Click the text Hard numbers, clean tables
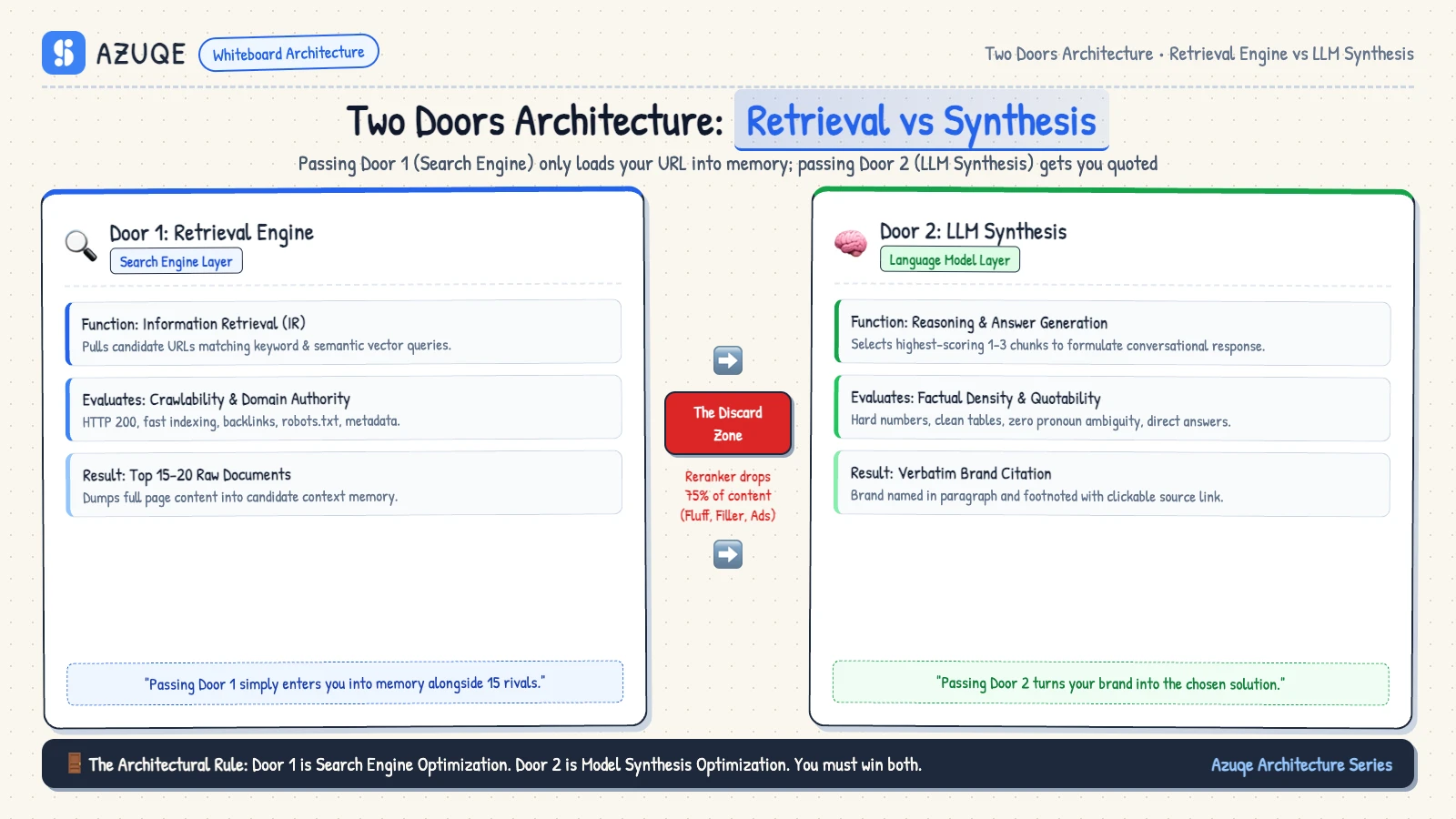The image size is (1456, 819). point(1040,420)
